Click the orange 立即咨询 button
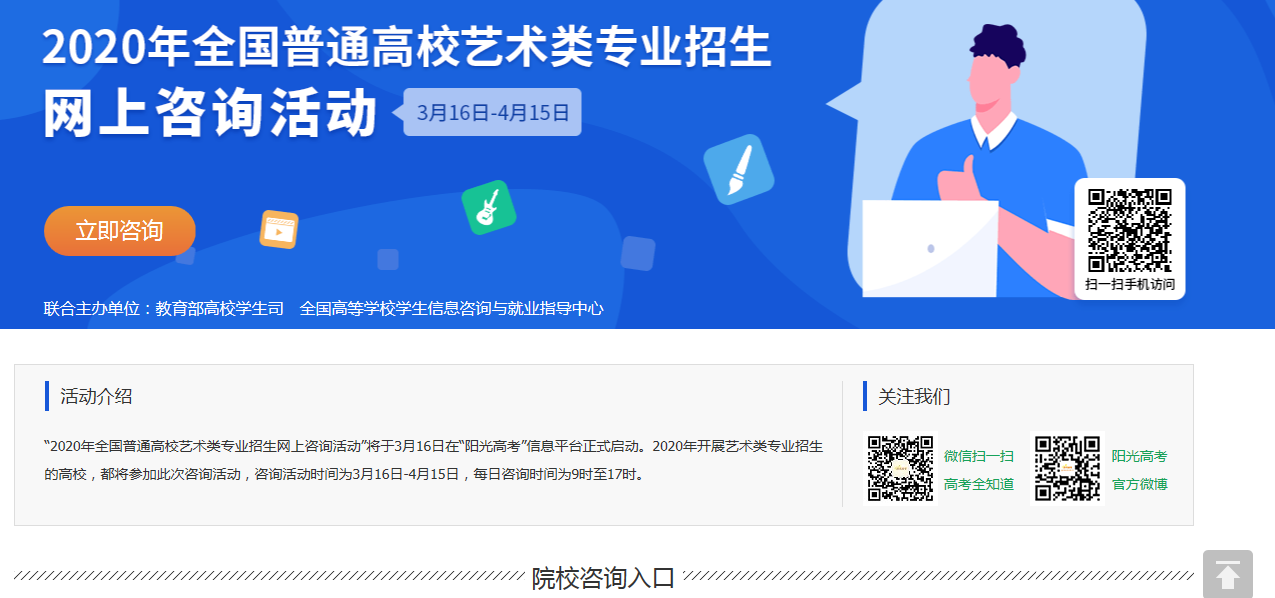 119,231
